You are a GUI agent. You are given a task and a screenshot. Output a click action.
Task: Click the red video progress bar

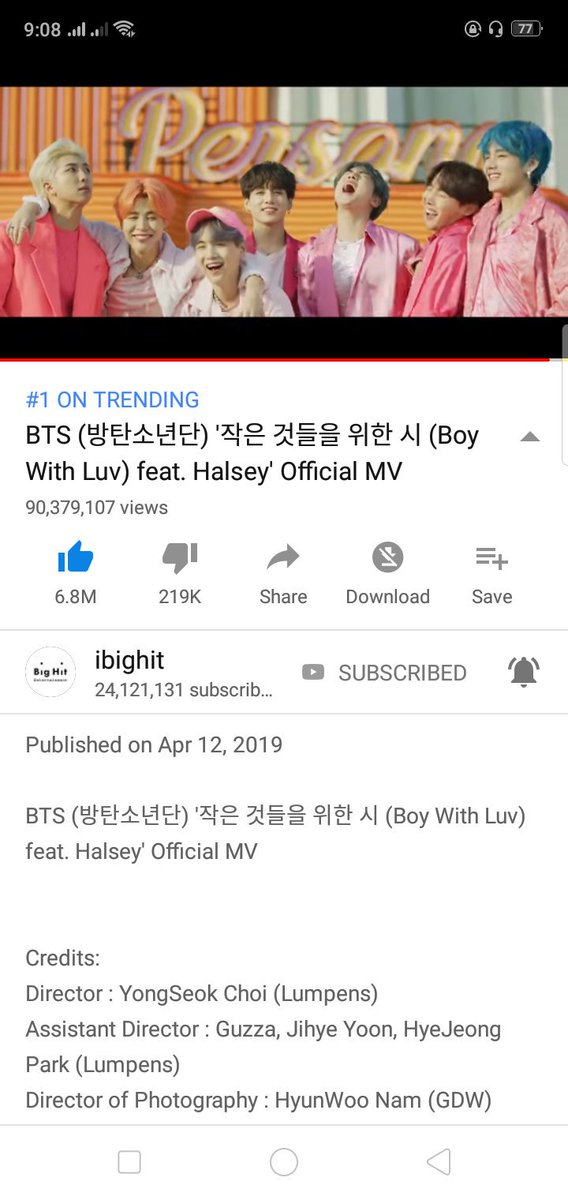click(275, 359)
